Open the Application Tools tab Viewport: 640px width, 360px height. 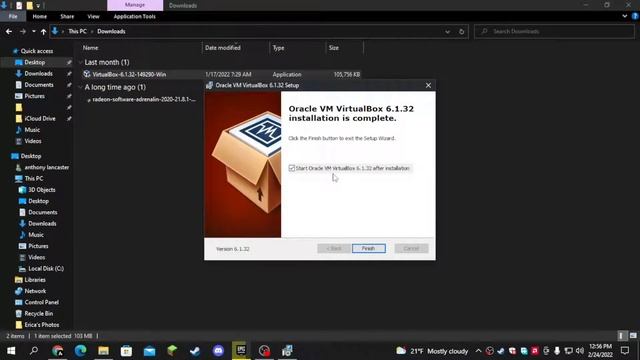(x=135, y=16)
